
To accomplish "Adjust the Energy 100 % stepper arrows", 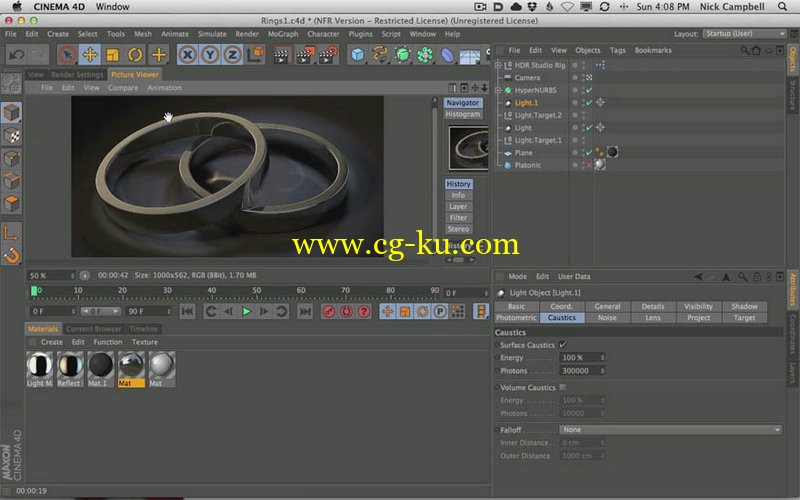I will 602,358.
